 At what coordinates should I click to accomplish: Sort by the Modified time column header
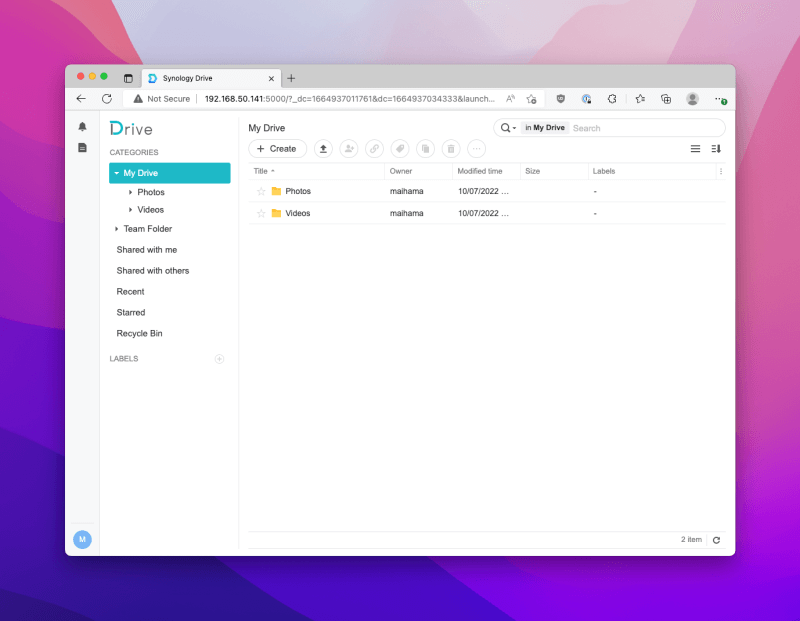480,171
